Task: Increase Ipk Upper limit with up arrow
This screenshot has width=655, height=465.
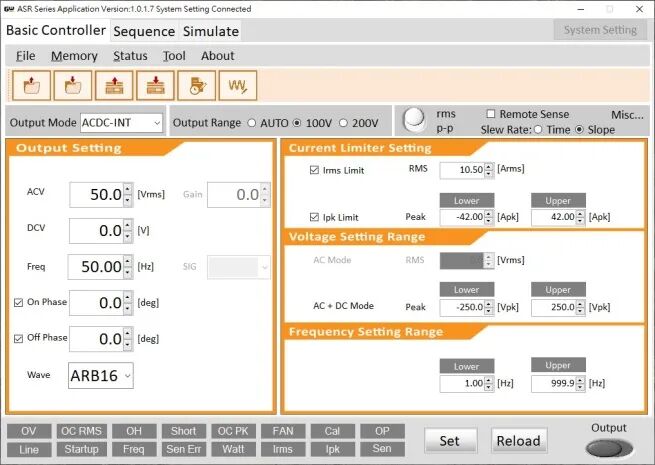Action: click(580, 214)
